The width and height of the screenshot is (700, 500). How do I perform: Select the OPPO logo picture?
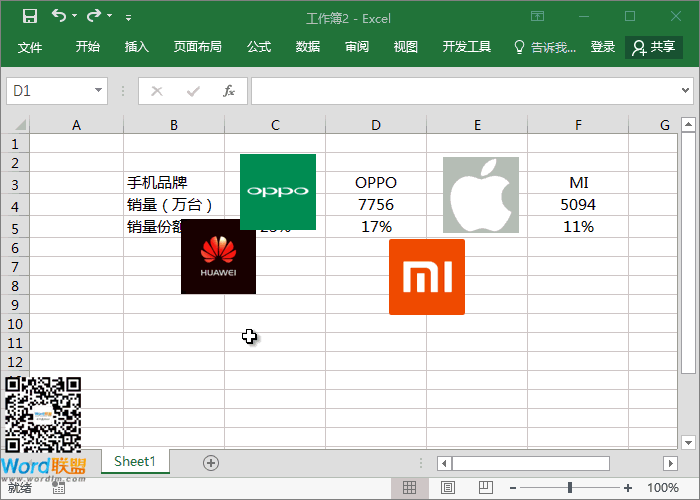[278, 192]
